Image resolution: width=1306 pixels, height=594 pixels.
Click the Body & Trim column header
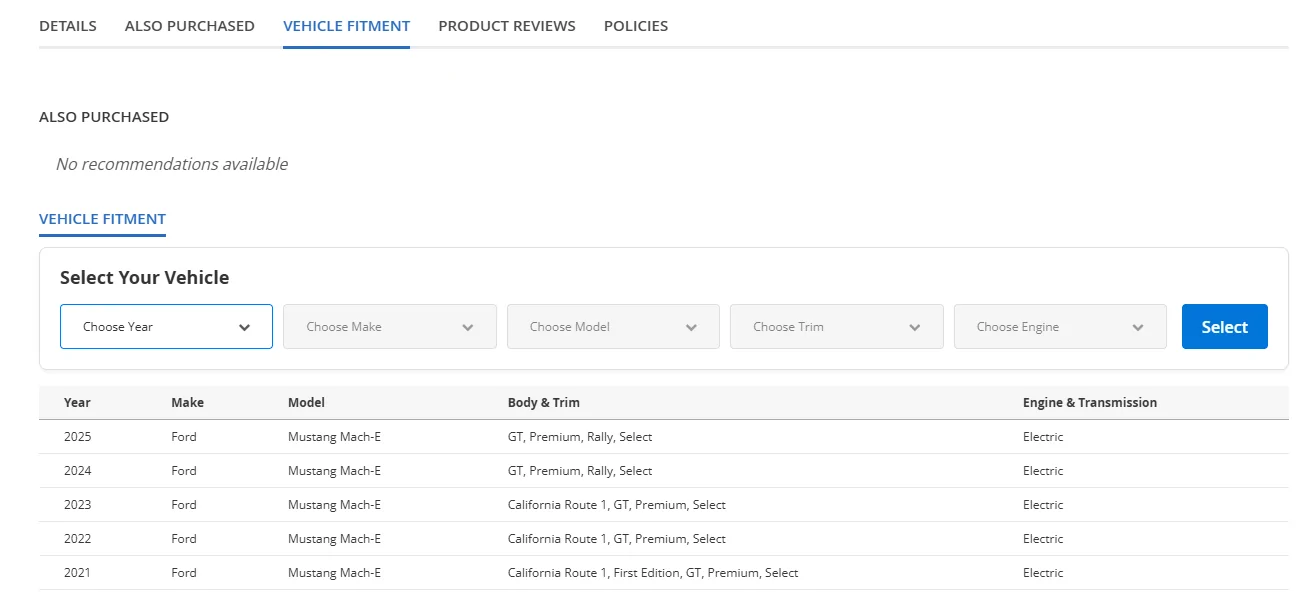(544, 403)
